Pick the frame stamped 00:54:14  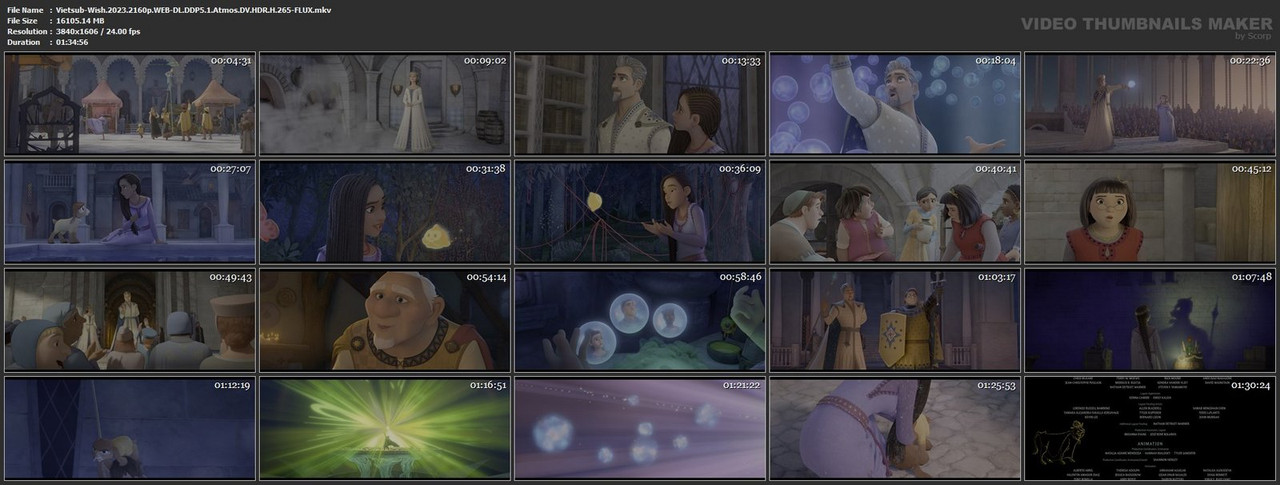tap(384, 319)
